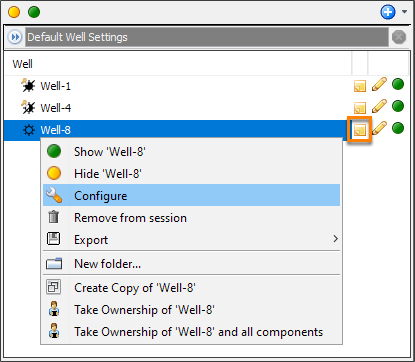415x362 pixels.
Task: Click the blue plus add icon
Action: pyautogui.click(x=388, y=13)
